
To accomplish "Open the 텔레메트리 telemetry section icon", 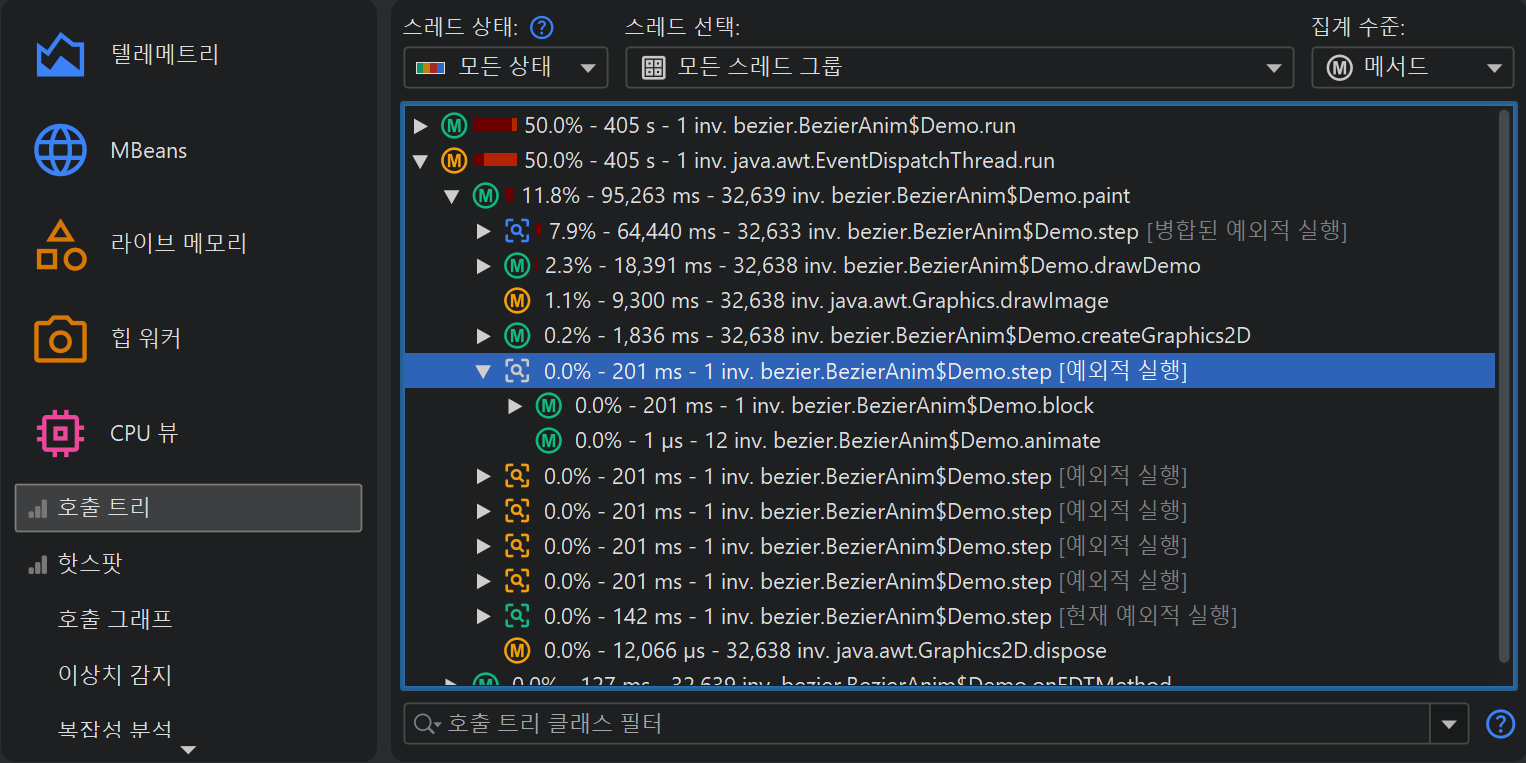I will pos(60,55).
